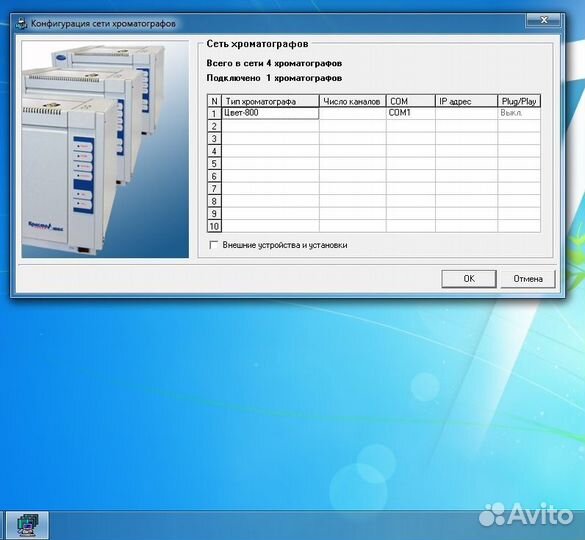Select row number 5 header
The height and width of the screenshot is (540, 585).
pyautogui.click(x=214, y=163)
